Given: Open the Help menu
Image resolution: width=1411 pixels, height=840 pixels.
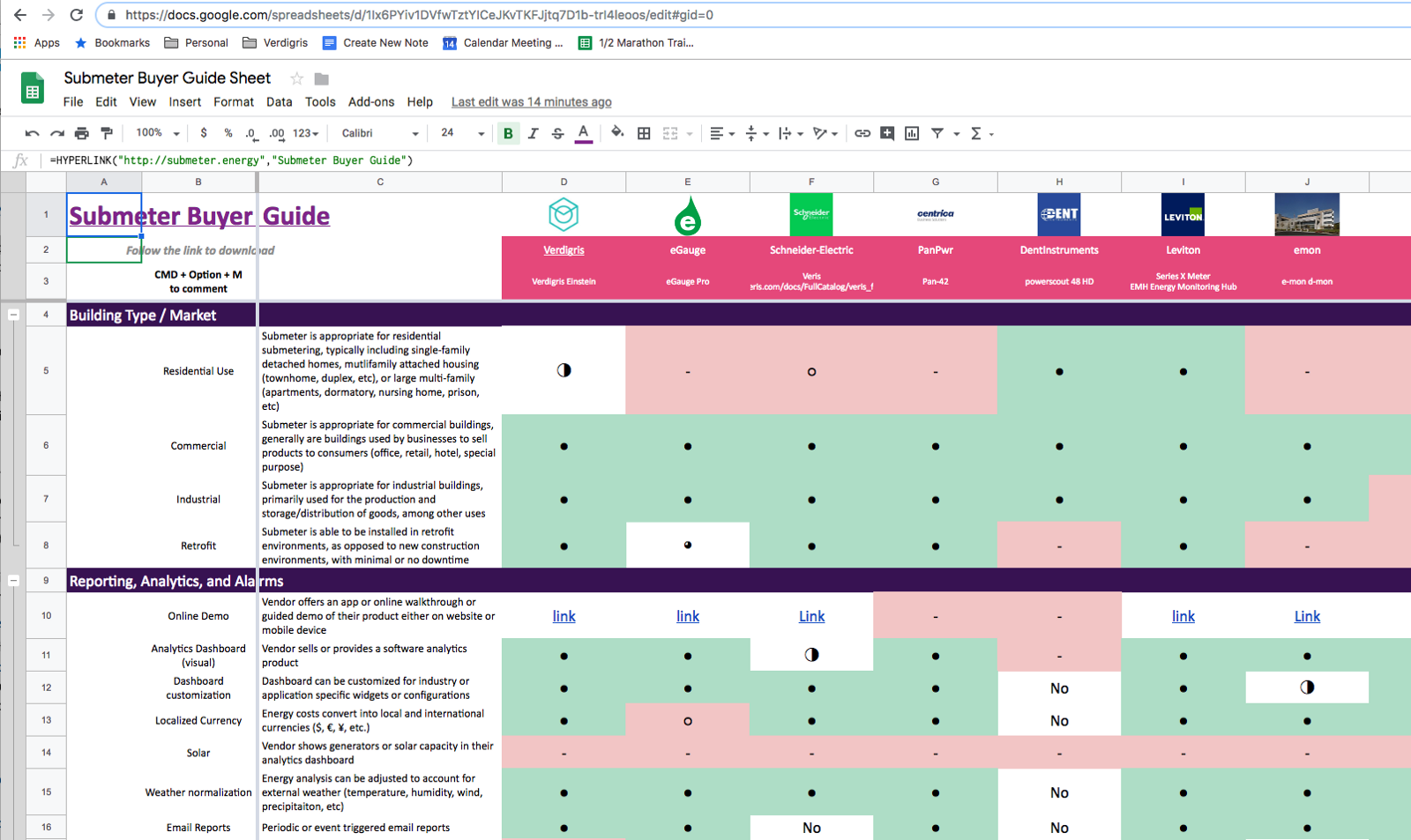Looking at the screenshot, I should coord(420,101).
